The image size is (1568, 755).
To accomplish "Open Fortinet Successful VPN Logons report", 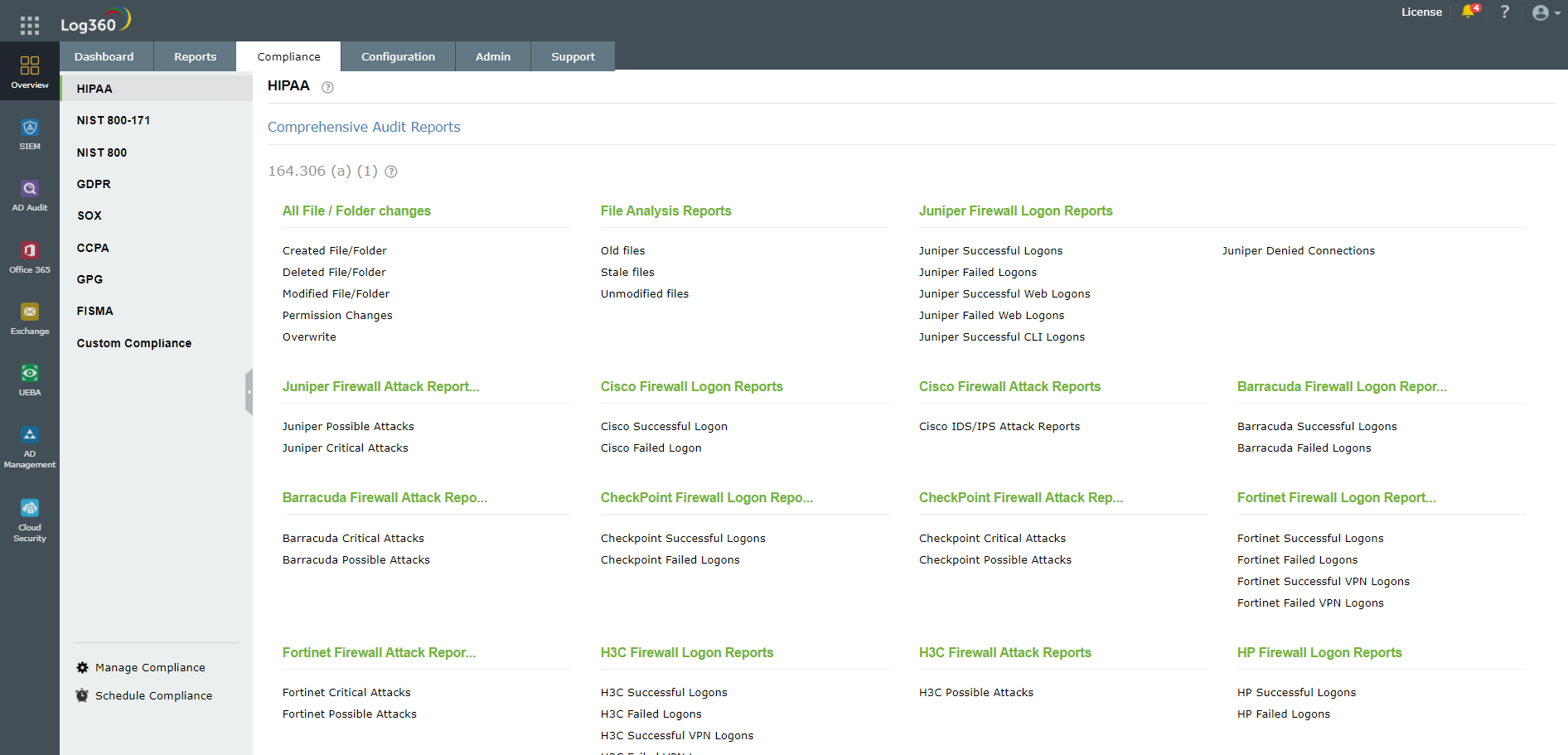I will pos(1323,581).
